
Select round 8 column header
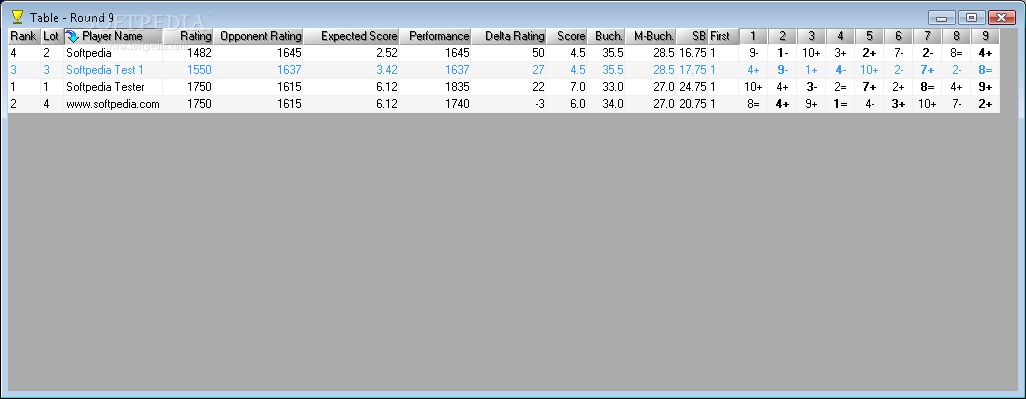pyautogui.click(x=956, y=37)
